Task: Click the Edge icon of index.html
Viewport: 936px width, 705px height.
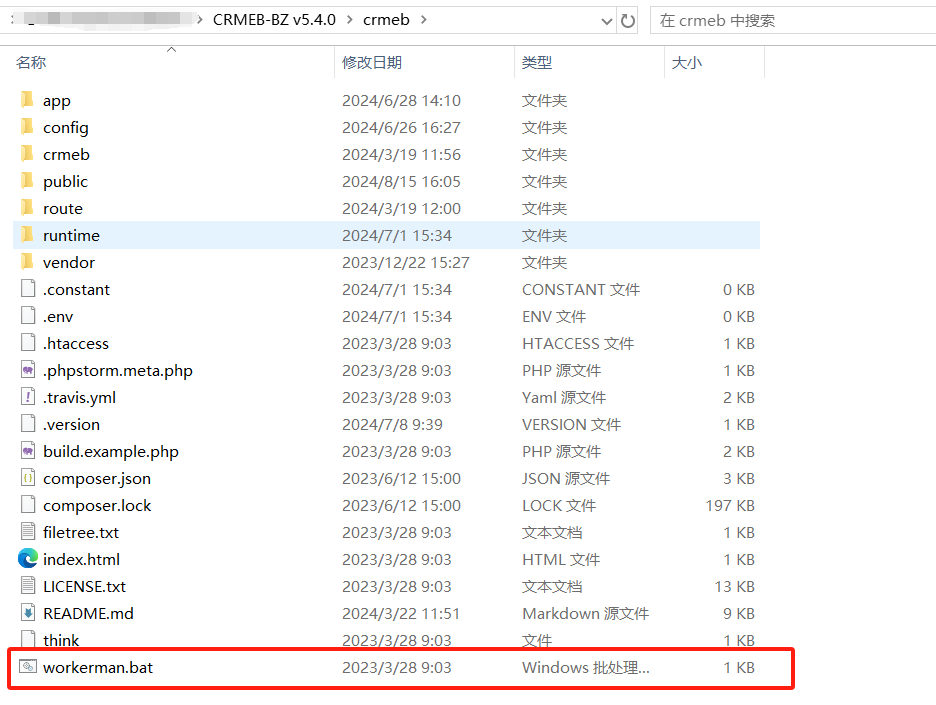Action: pyautogui.click(x=28, y=559)
